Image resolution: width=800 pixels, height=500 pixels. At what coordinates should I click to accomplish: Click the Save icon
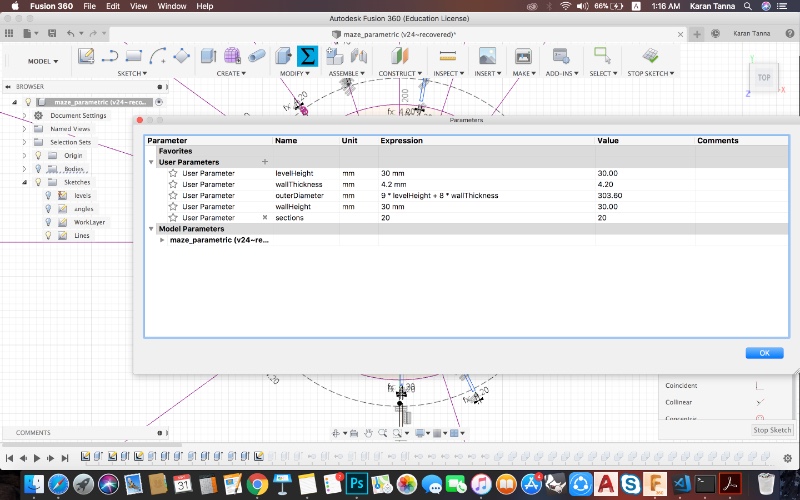click(52, 33)
